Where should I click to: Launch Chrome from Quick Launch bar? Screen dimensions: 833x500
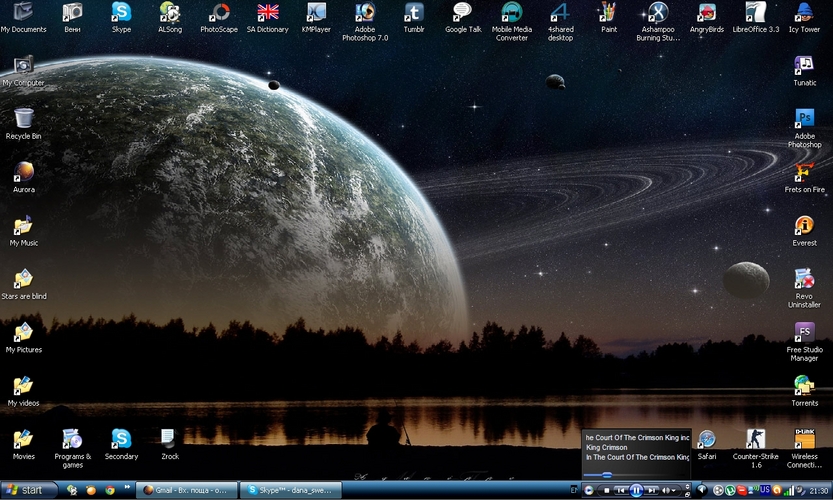(x=110, y=490)
